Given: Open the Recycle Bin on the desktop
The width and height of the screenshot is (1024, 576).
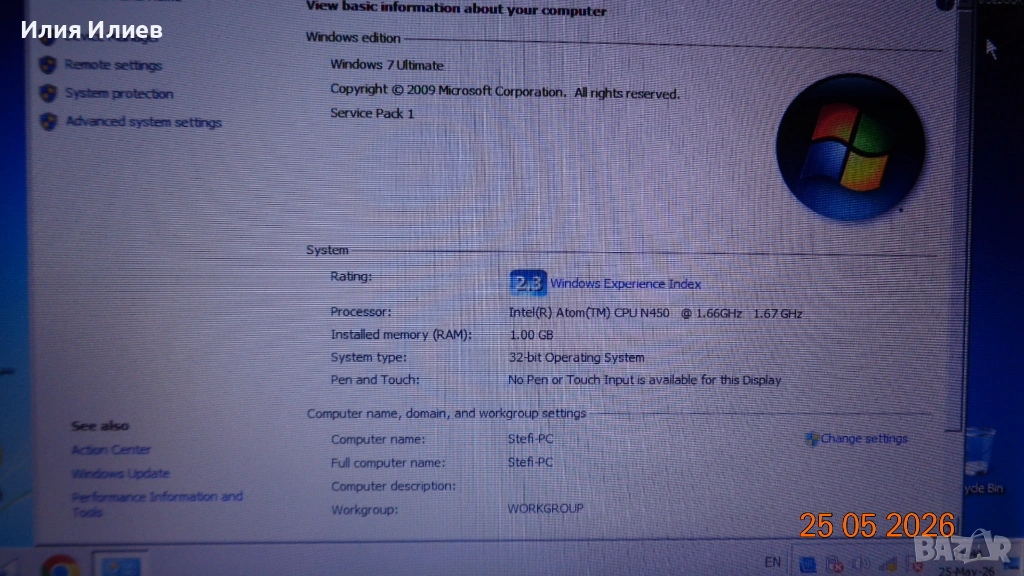Looking at the screenshot, I should 980,459.
